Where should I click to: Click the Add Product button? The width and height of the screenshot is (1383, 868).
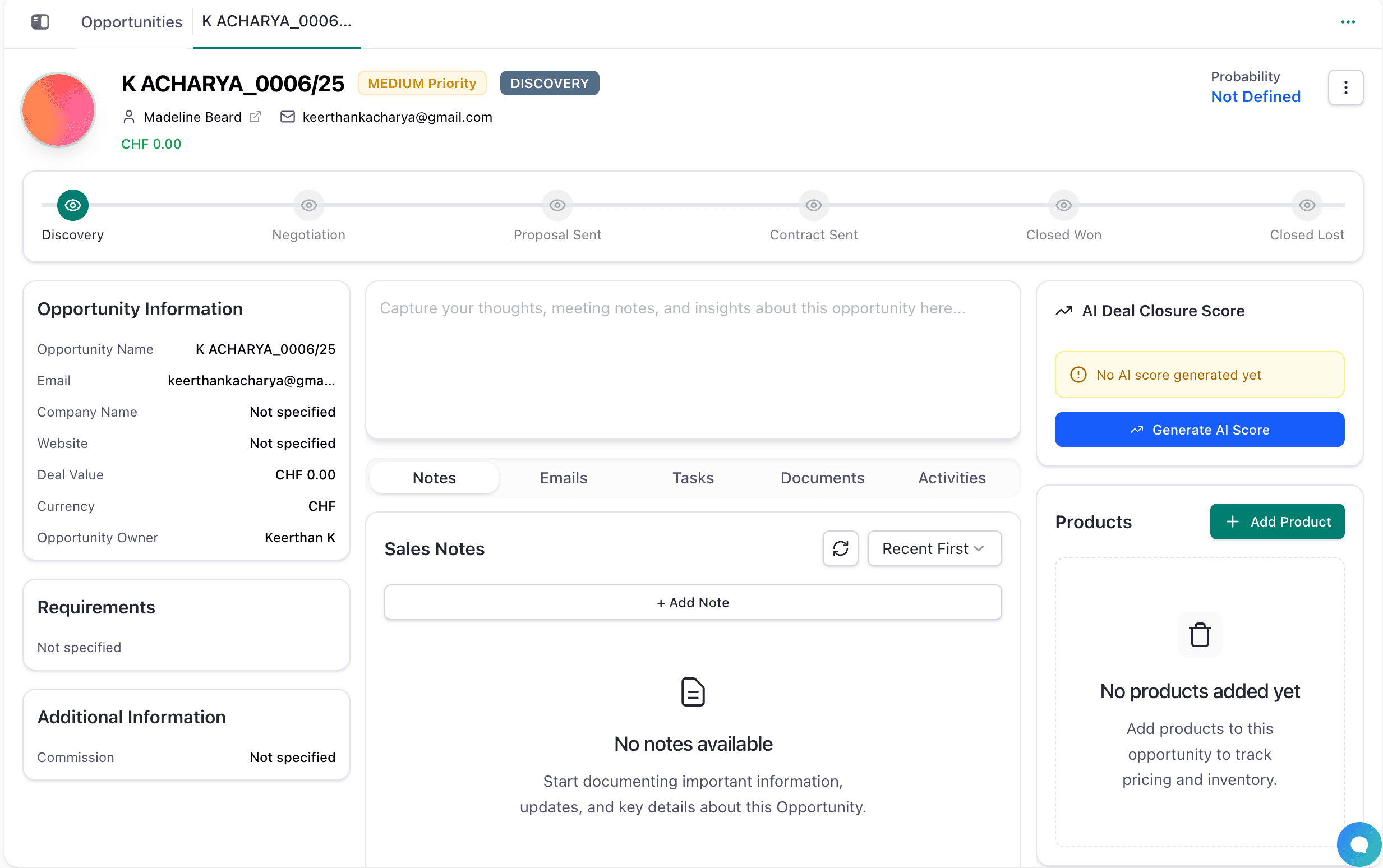[x=1277, y=521]
